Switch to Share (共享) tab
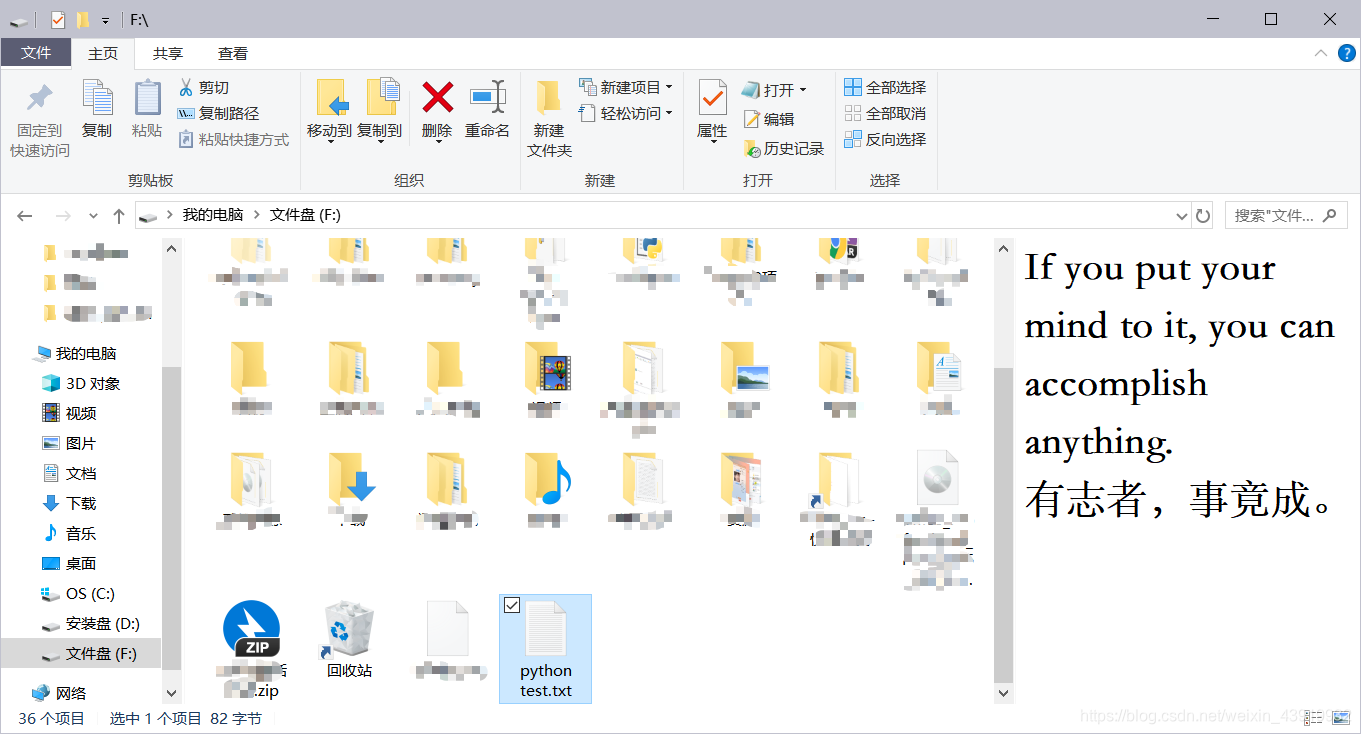Image resolution: width=1361 pixels, height=734 pixels. coord(168,53)
